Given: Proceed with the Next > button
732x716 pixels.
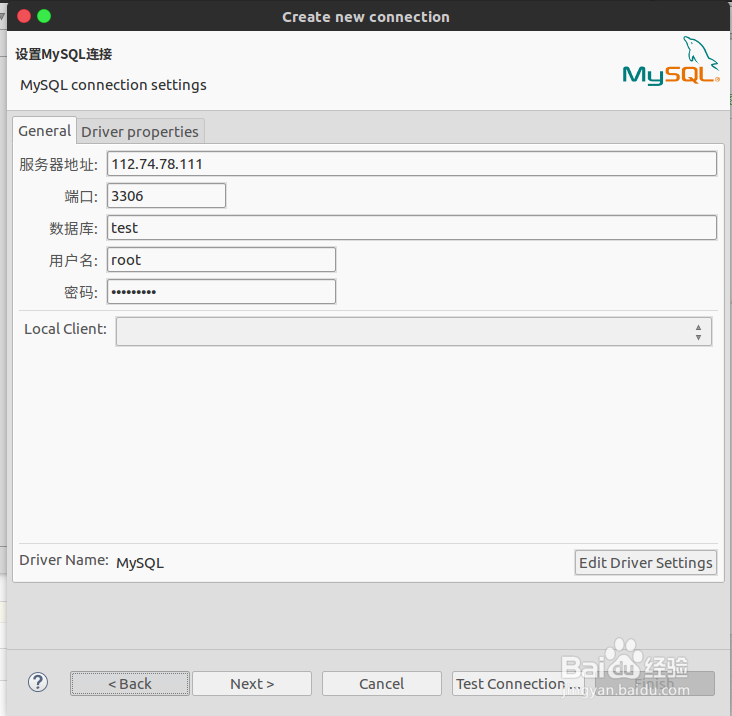Looking at the screenshot, I should pos(252,684).
